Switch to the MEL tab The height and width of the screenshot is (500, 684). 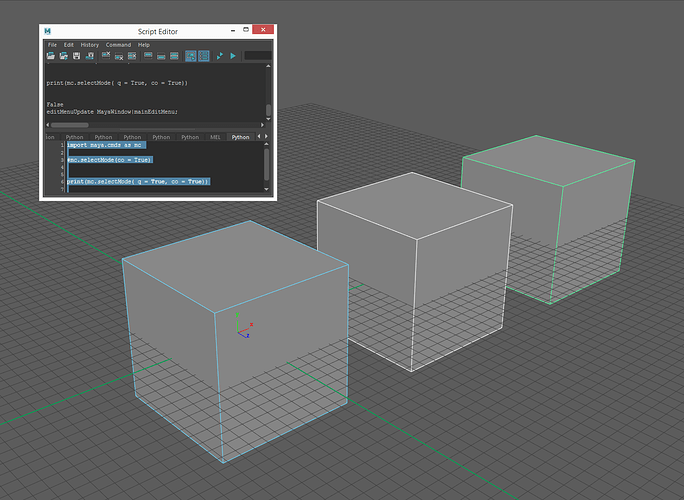(215, 136)
